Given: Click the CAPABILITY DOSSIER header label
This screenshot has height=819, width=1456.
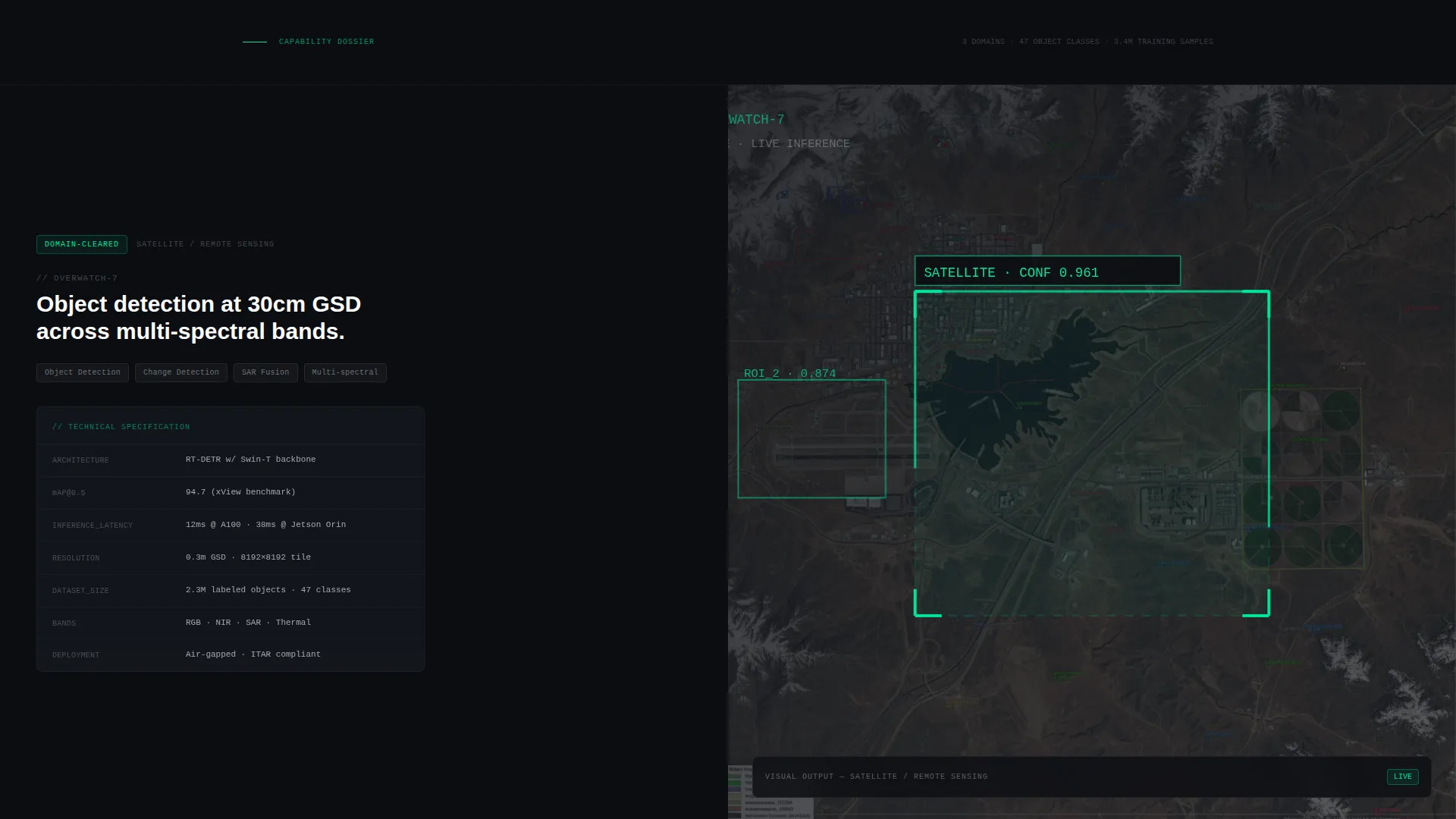Looking at the screenshot, I should point(326,42).
